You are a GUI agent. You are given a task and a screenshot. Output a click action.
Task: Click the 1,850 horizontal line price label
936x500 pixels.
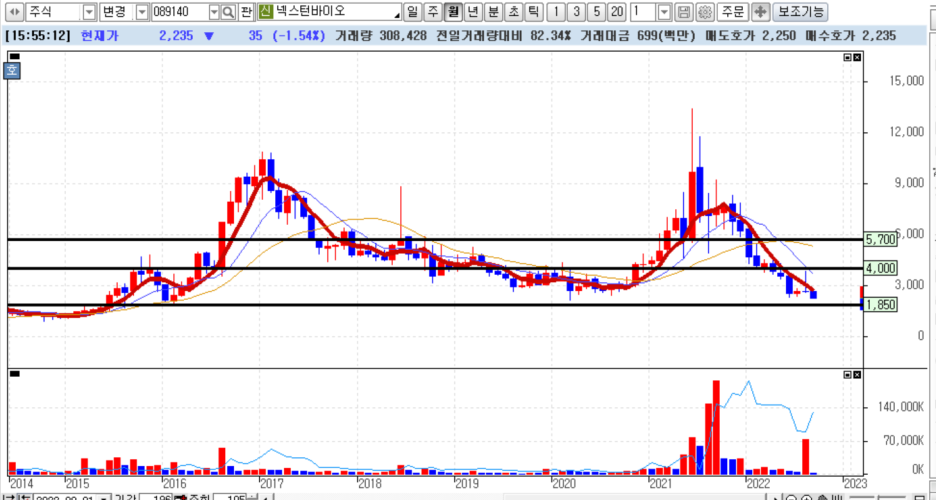click(881, 305)
